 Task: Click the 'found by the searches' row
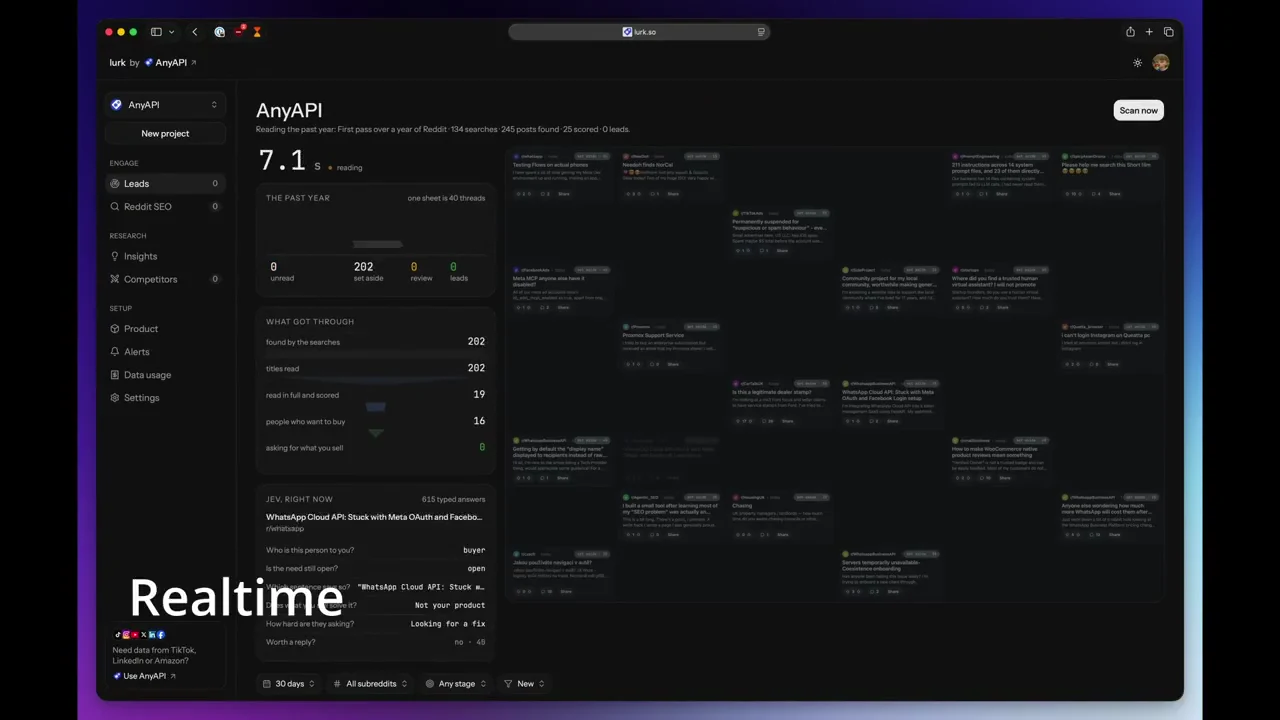click(x=375, y=342)
